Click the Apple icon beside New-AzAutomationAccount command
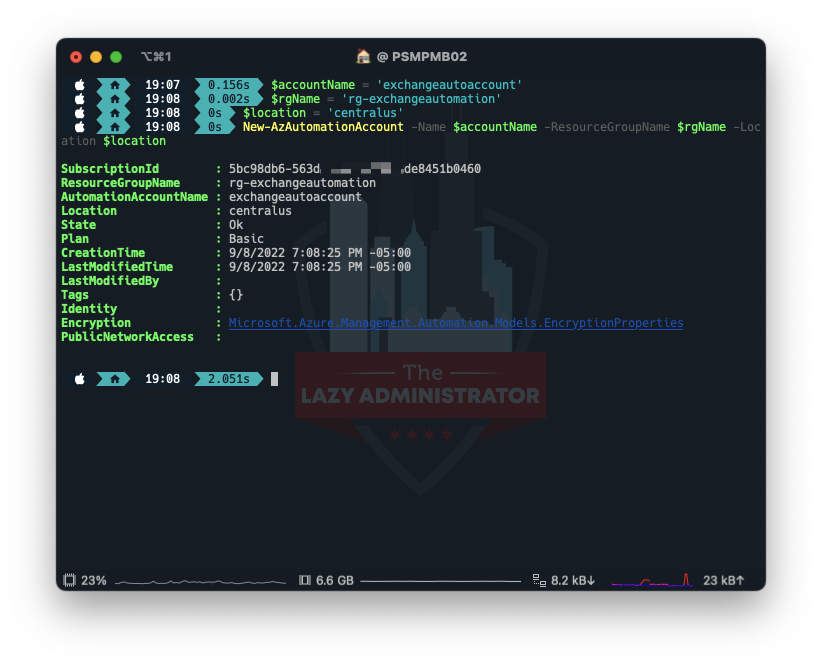 [80, 127]
